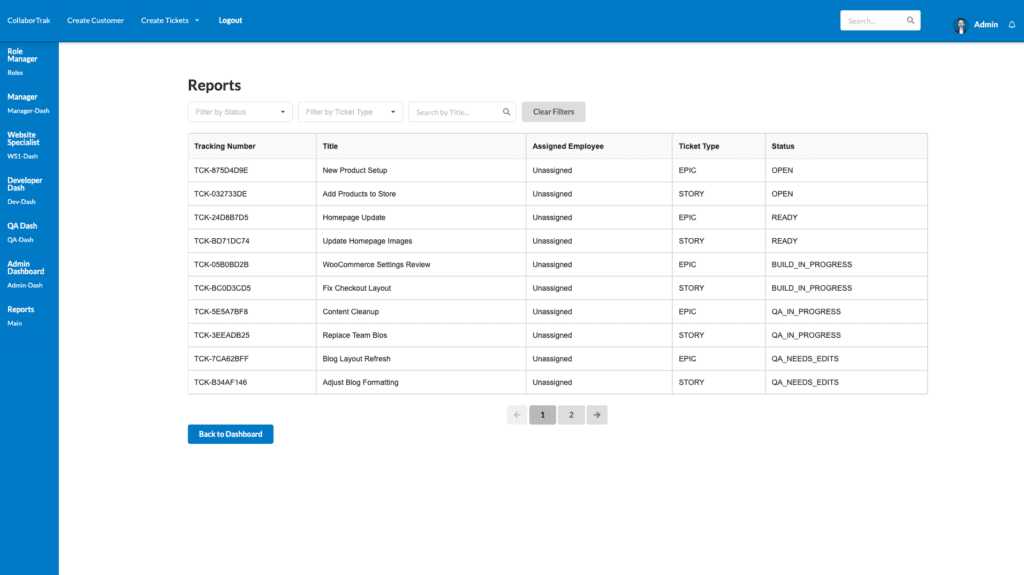Image resolution: width=1024 pixels, height=575 pixels.
Task: Click the CollaborTrak brand logo
Action: 30,20
